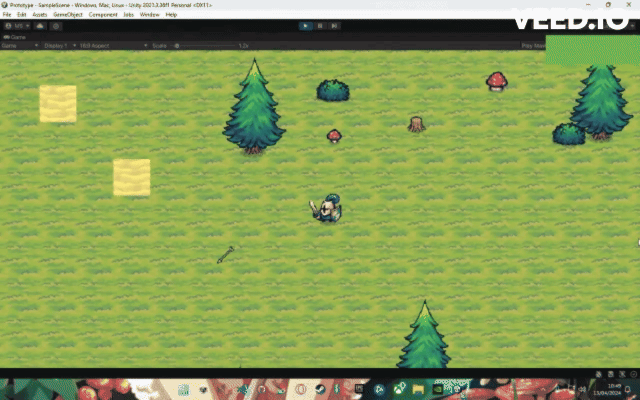
Task: Open the notifications bell in the system tray
Action: 628,389
